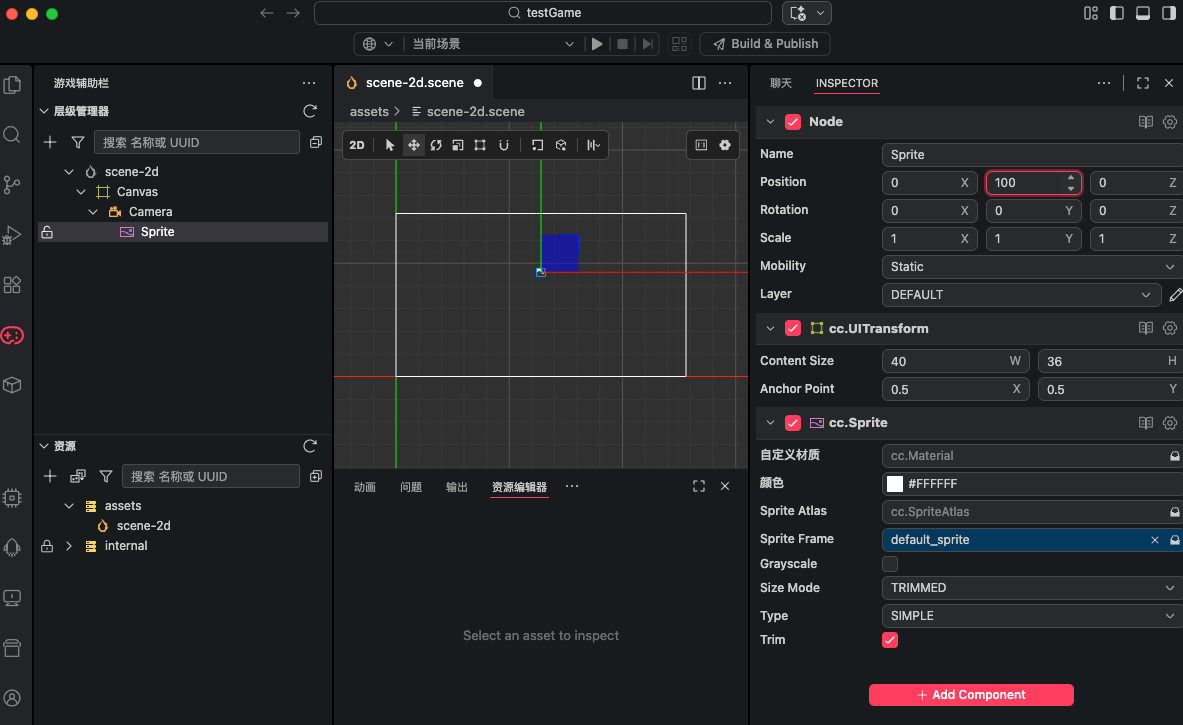The width and height of the screenshot is (1183, 725).
Task: Expand the internal folder in assets
Action: click(x=69, y=545)
